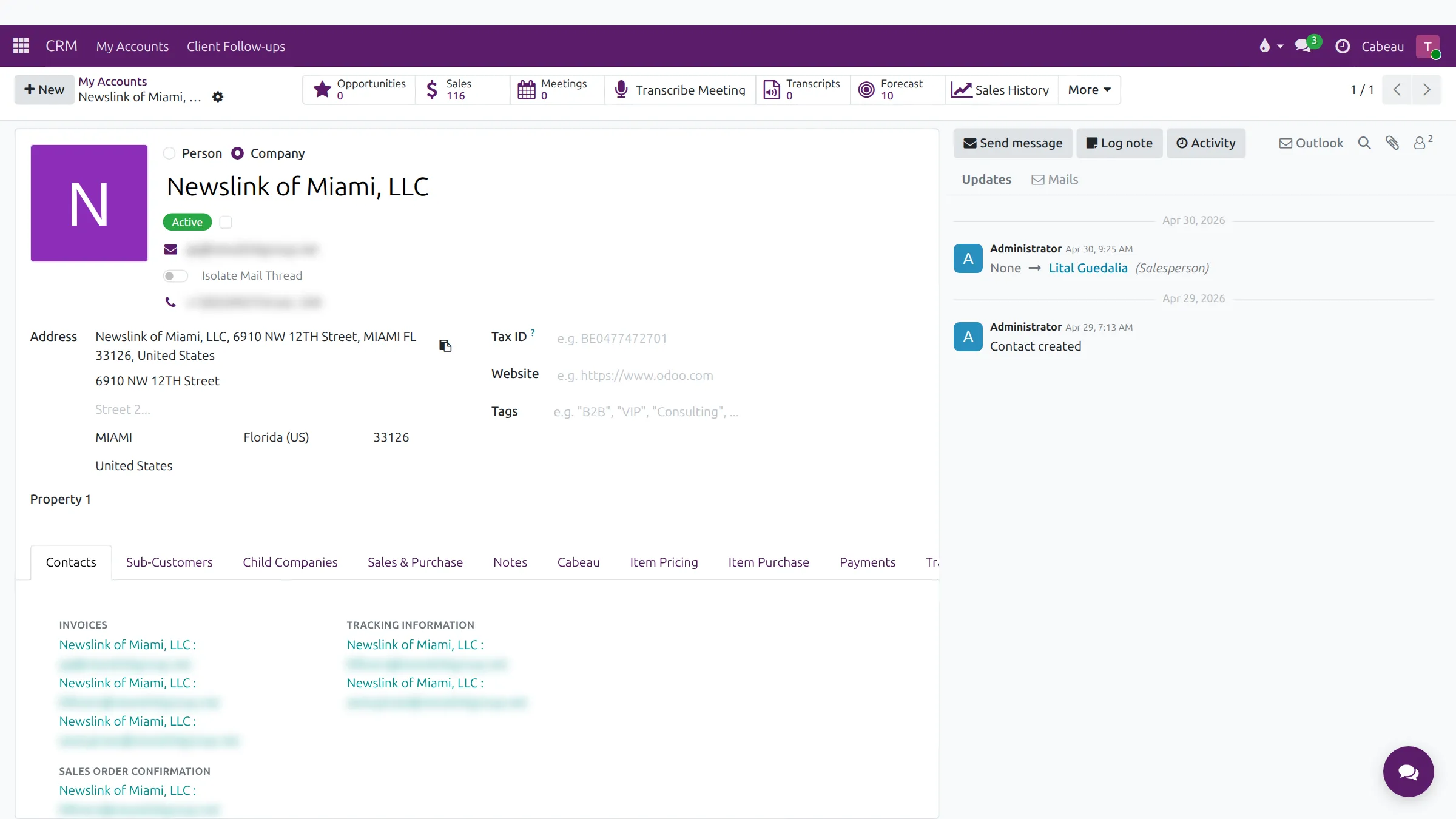Switch to the Child Companies tab
This screenshot has width=1456, height=819.
point(290,562)
